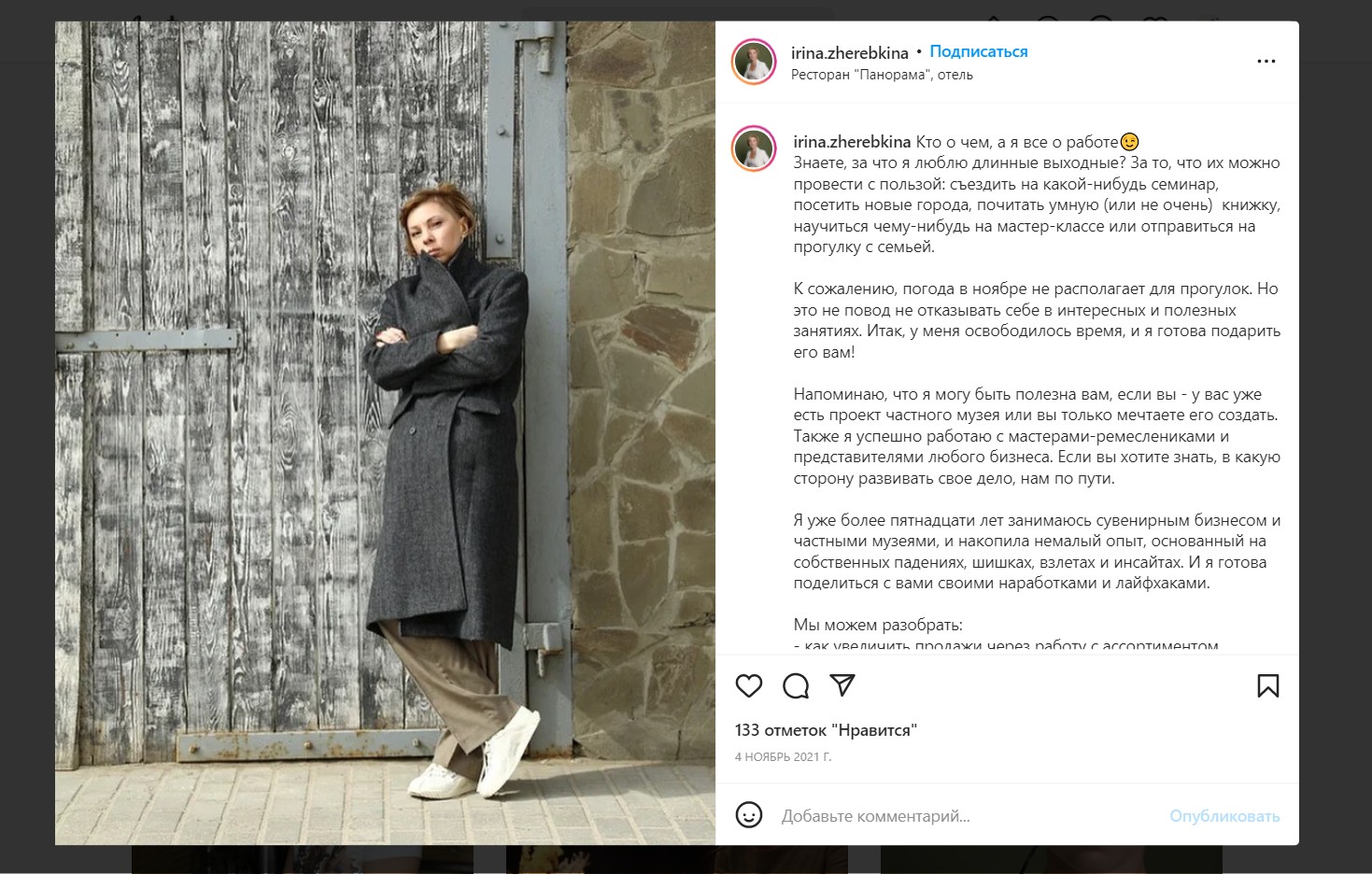Like the post with the heart icon
Viewport: 1372px width, 874px height.
[749, 686]
